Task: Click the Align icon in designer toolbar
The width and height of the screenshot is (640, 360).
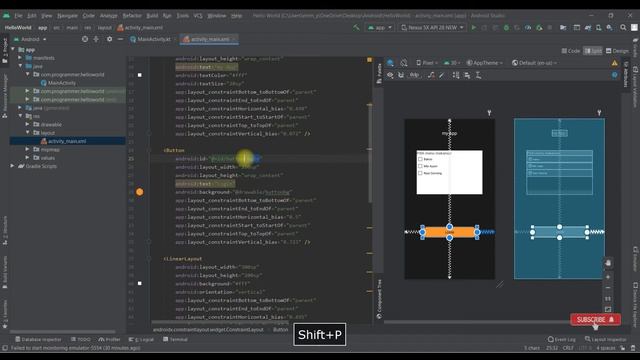Action: (467, 75)
